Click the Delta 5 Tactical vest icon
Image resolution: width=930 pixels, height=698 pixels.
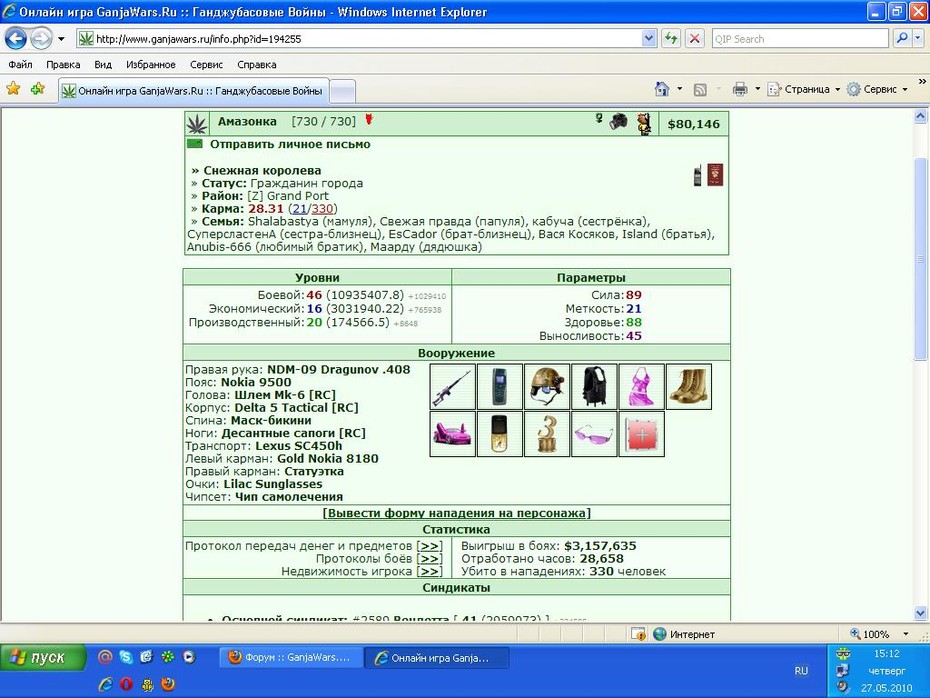click(x=594, y=387)
